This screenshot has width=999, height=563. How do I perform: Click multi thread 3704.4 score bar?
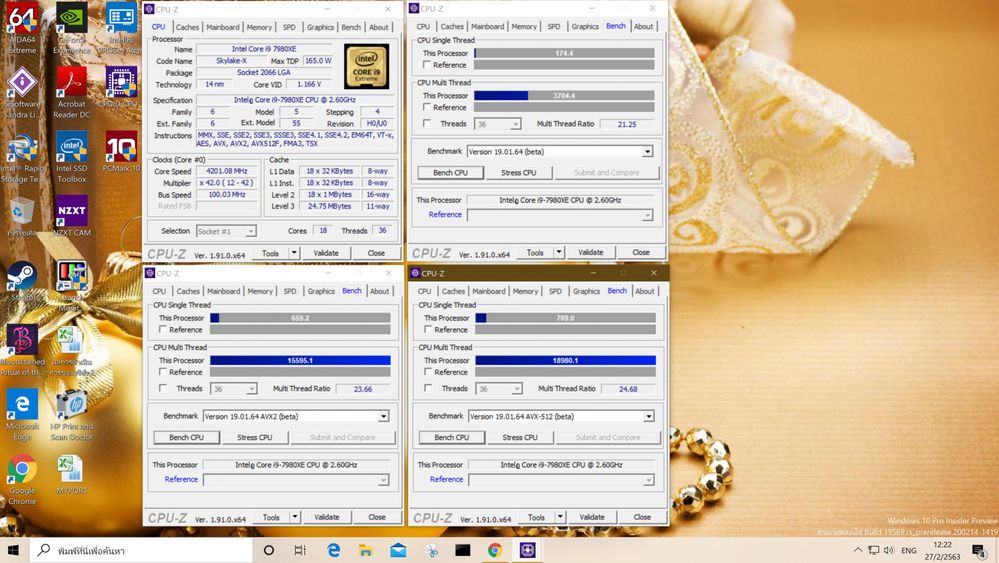click(564, 96)
